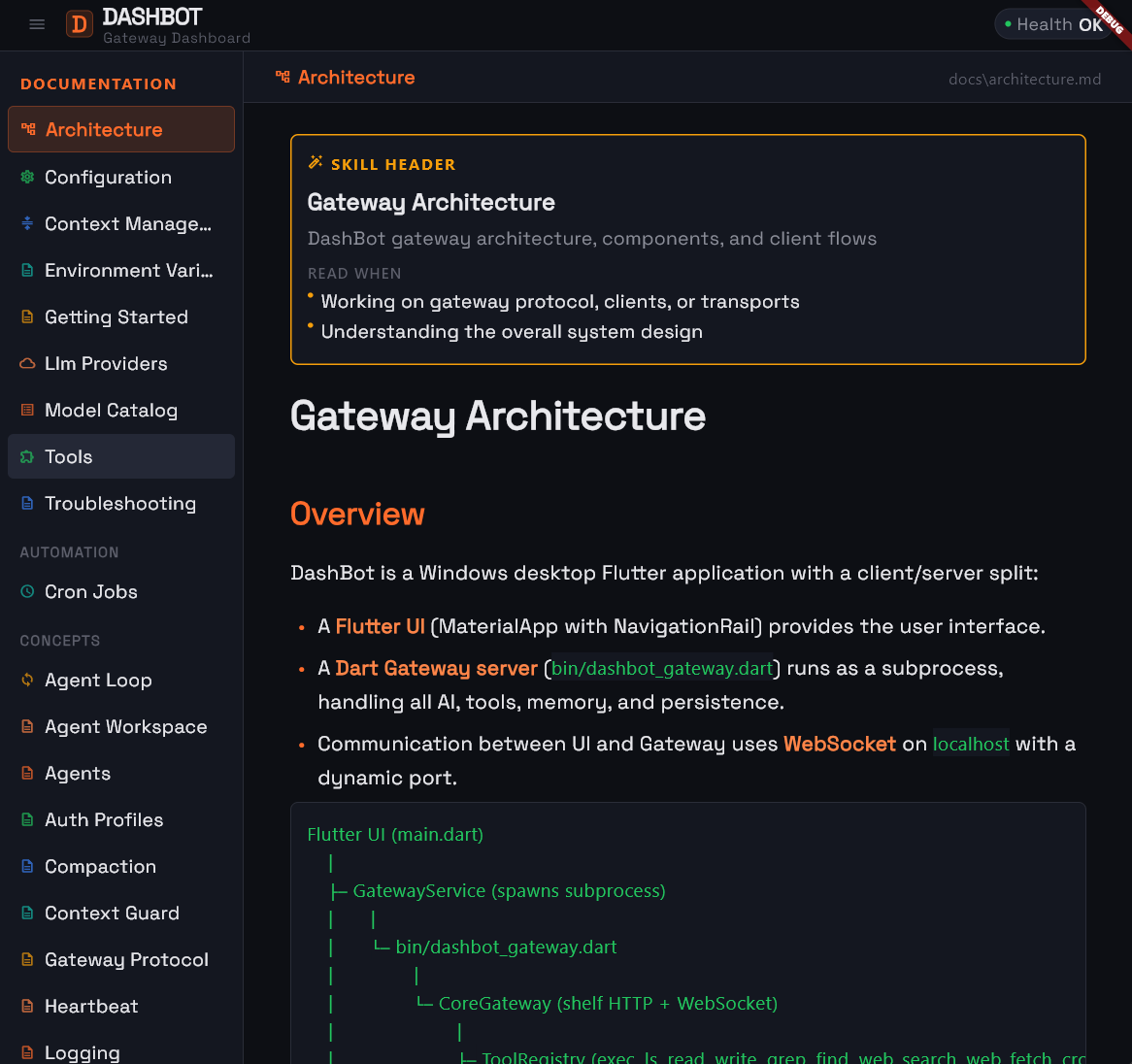
Task: Collapse the DOCUMENTATION section
Action: tap(98, 83)
